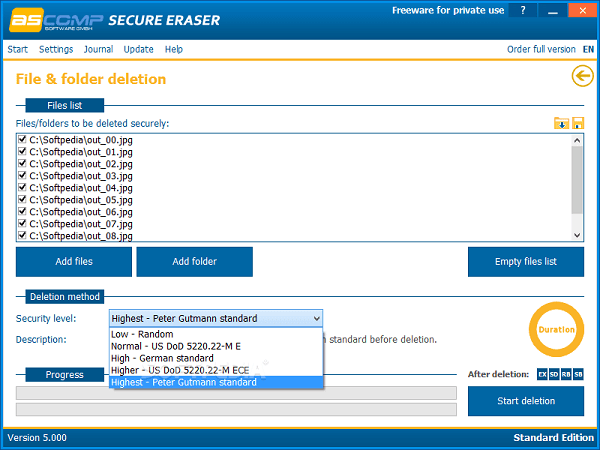Close the Secure Eraser window
This screenshot has height=450, width=600.
coord(582,10)
